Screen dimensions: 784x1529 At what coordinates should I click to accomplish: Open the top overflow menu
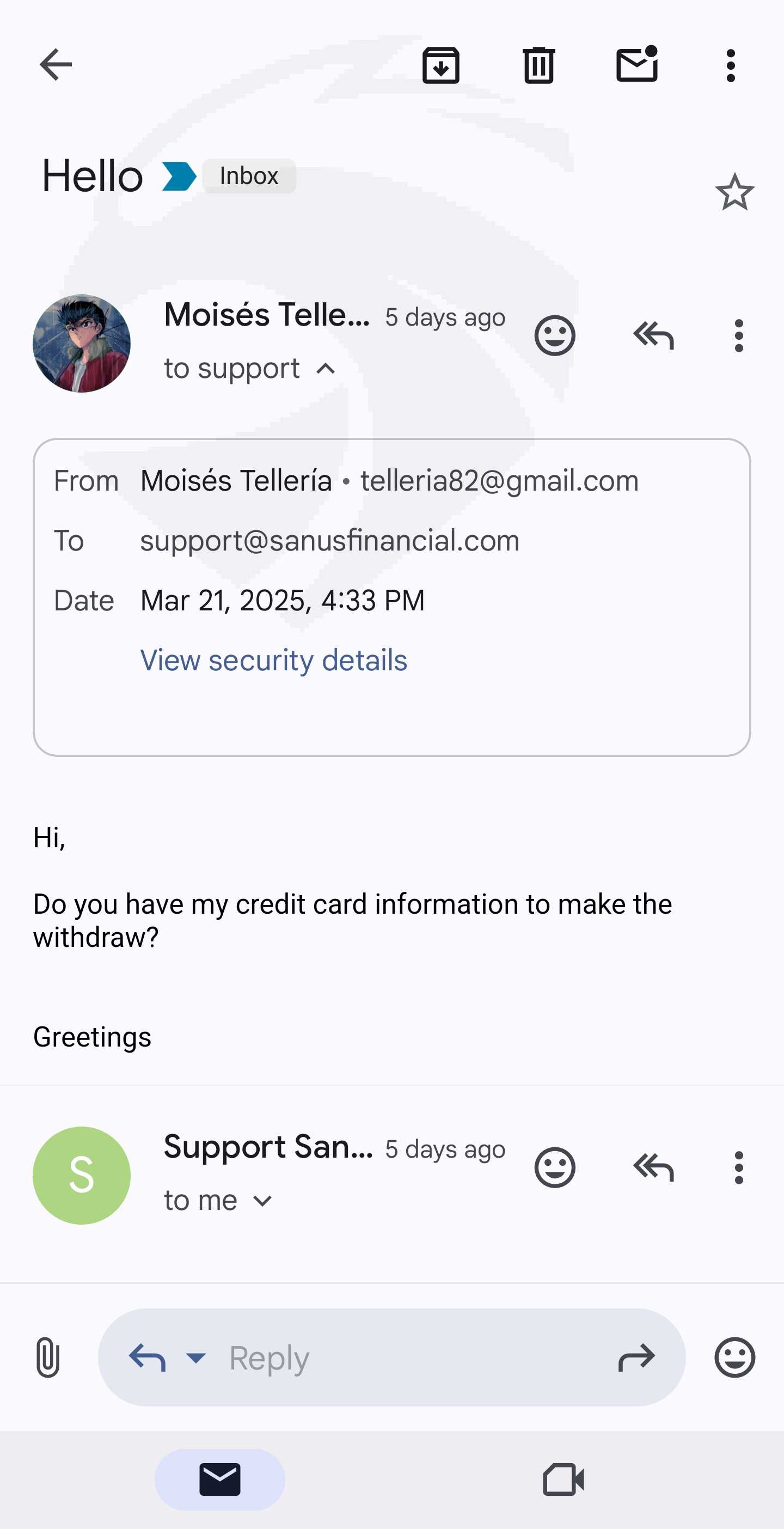pos(731,65)
